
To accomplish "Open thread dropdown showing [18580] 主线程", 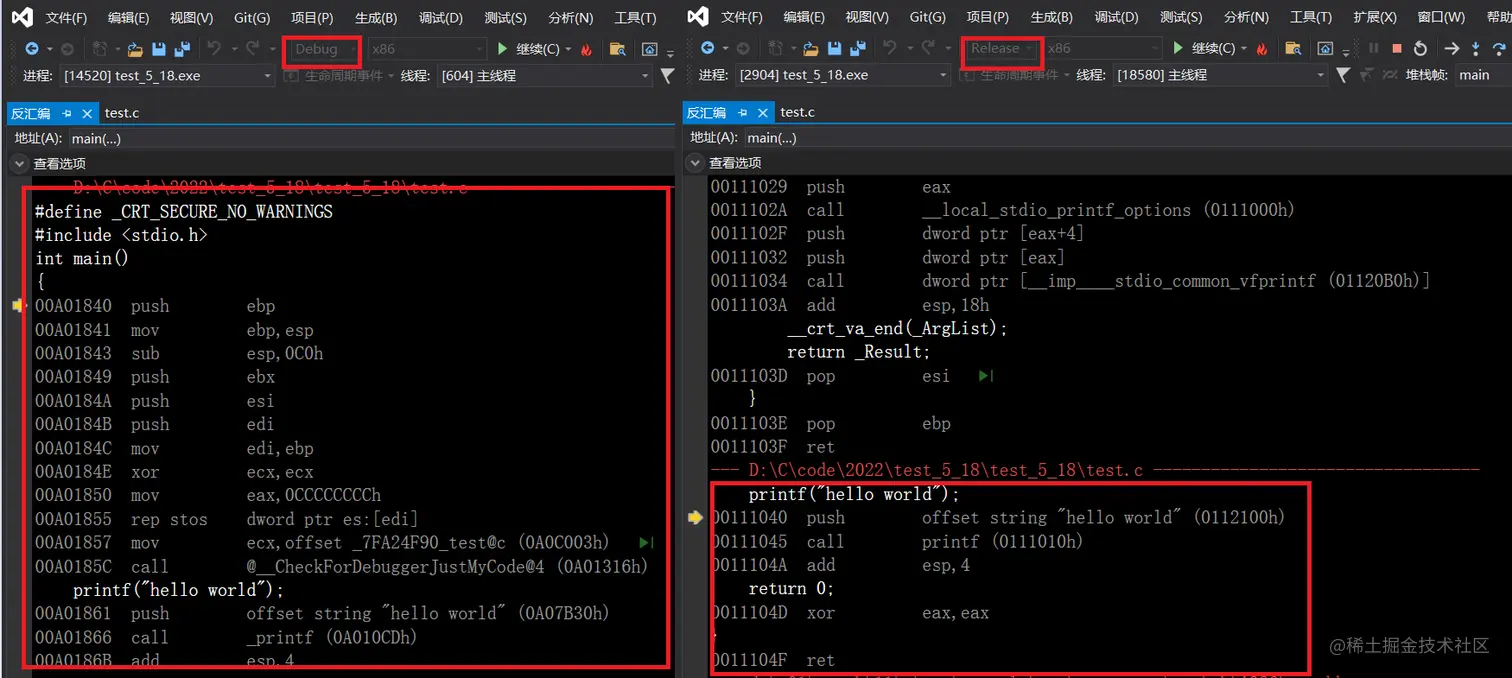I will [1220, 75].
